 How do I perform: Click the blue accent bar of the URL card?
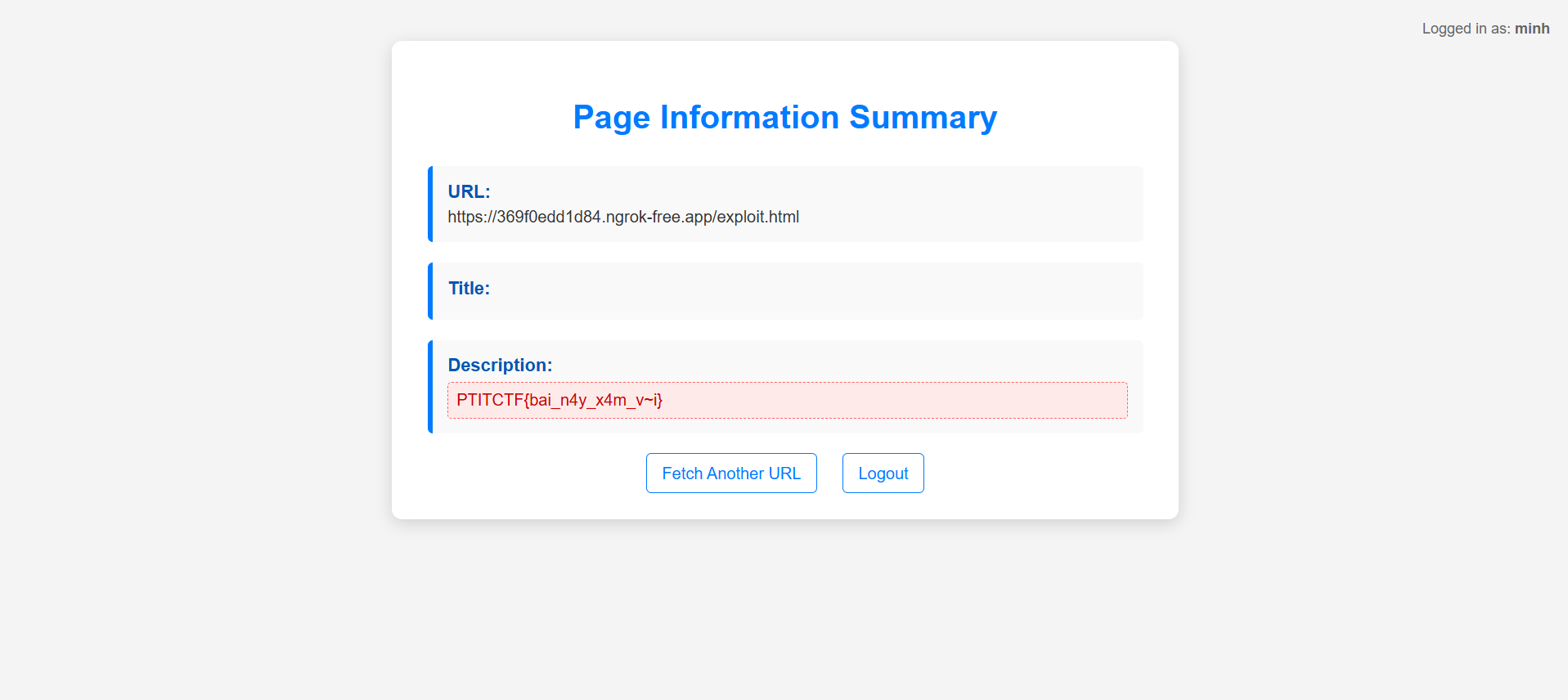tap(430, 204)
